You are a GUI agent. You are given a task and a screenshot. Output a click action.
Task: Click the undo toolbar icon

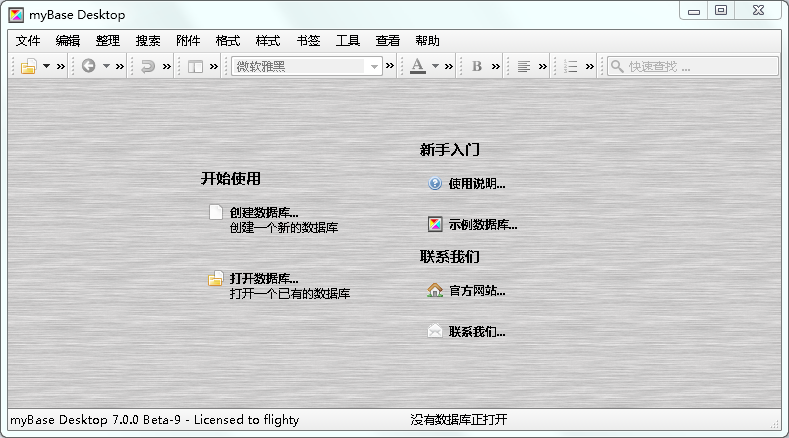click(x=148, y=66)
